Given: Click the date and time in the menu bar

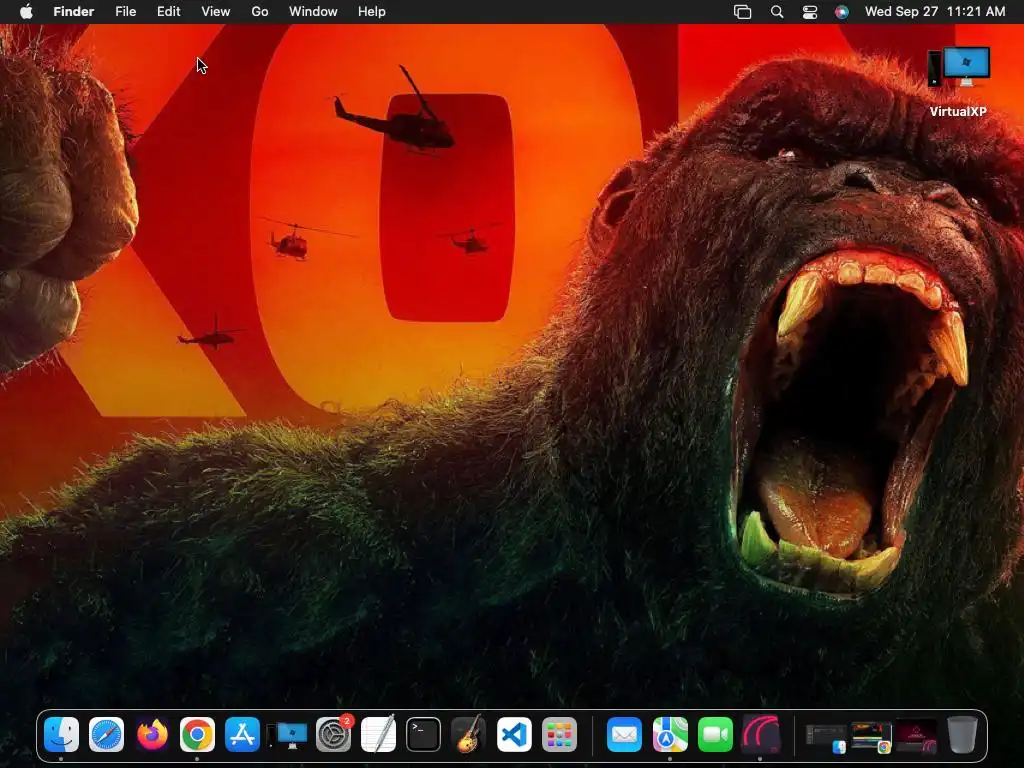Looking at the screenshot, I should pos(935,12).
